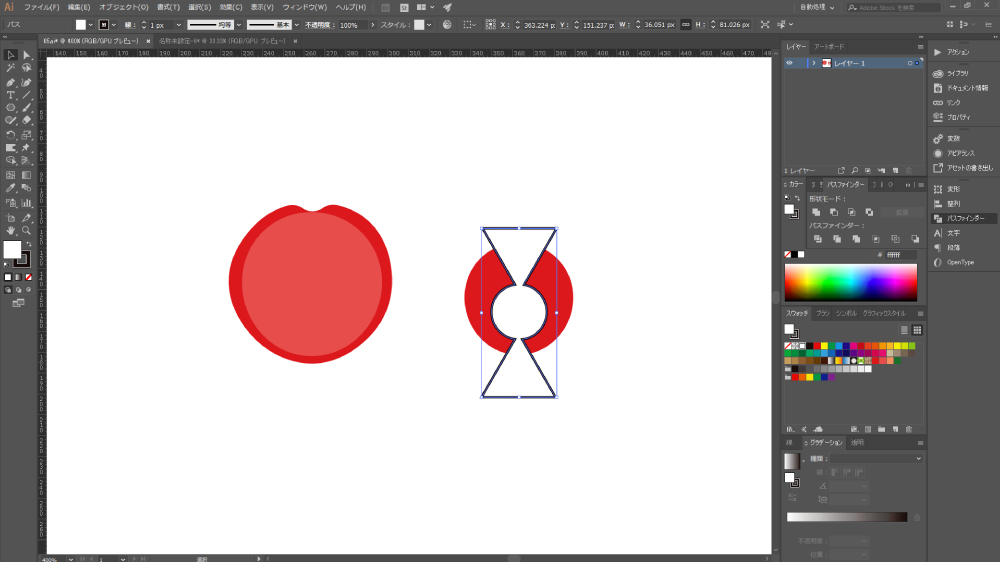Open the fill color dropdown in control bar
Image resolution: width=1000 pixels, height=562 pixels.
pyautogui.click(x=91, y=25)
